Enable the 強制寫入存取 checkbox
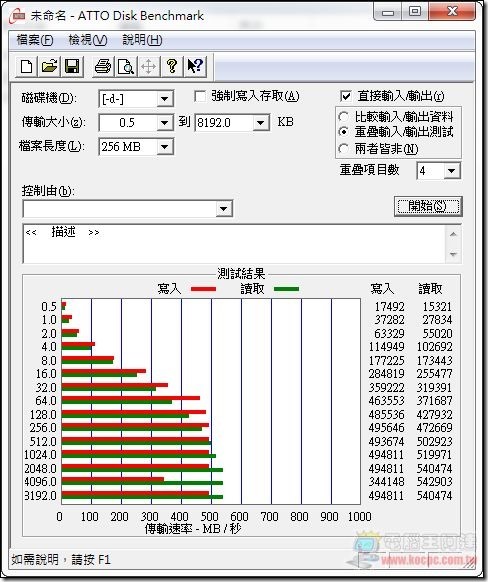 pyautogui.click(x=200, y=97)
